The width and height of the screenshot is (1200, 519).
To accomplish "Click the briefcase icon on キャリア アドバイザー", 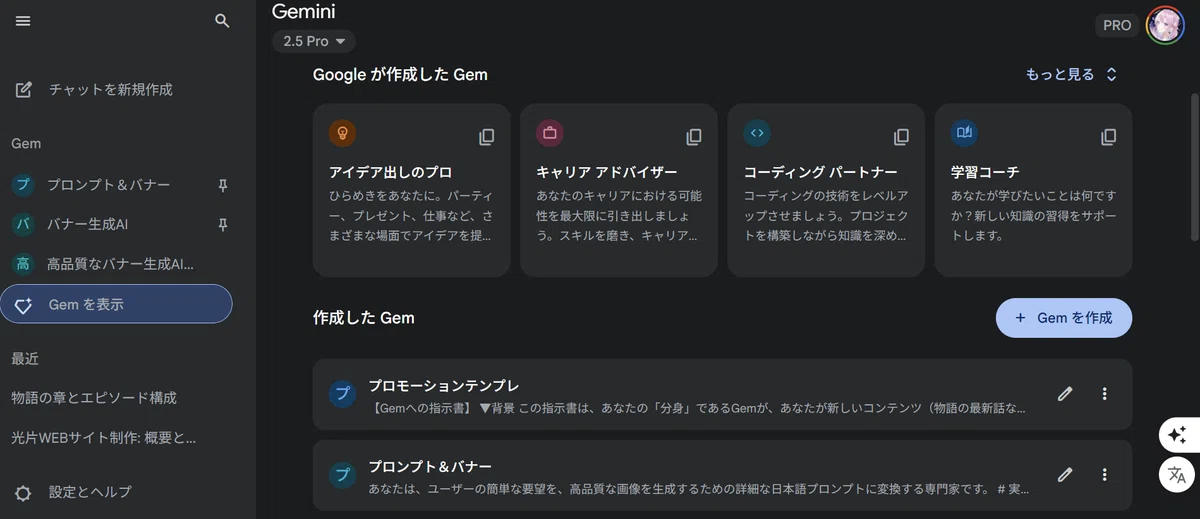I will tap(549, 132).
